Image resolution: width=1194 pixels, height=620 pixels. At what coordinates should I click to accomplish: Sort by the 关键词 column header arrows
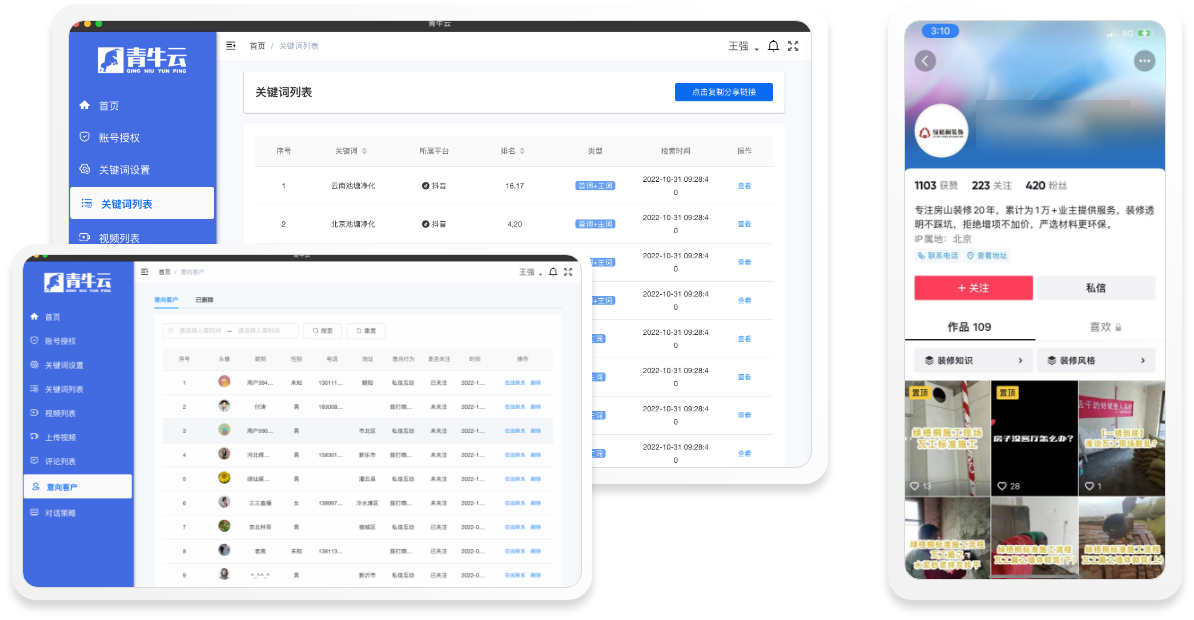click(x=364, y=151)
